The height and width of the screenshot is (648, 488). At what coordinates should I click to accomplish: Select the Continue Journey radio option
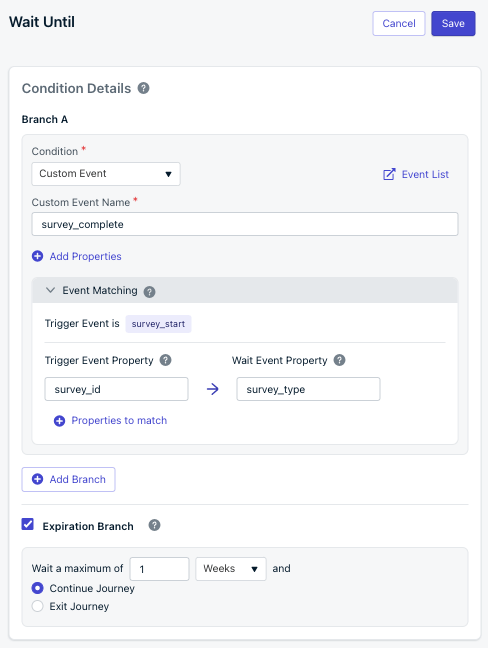pyautogui.click(x=38, y=588)
